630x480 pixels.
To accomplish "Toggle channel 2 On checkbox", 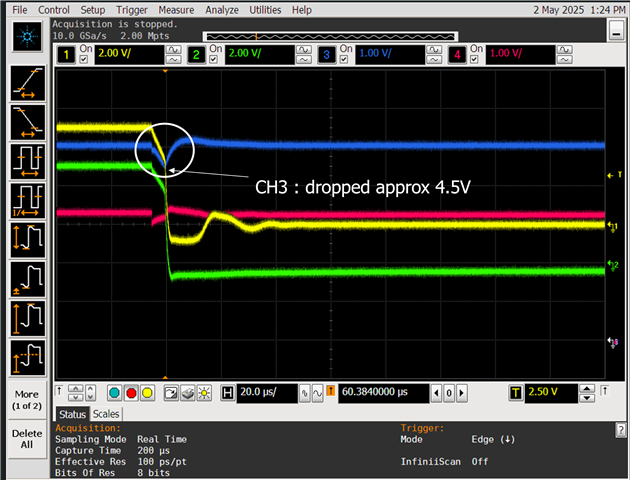I will (x=213, y=59).
